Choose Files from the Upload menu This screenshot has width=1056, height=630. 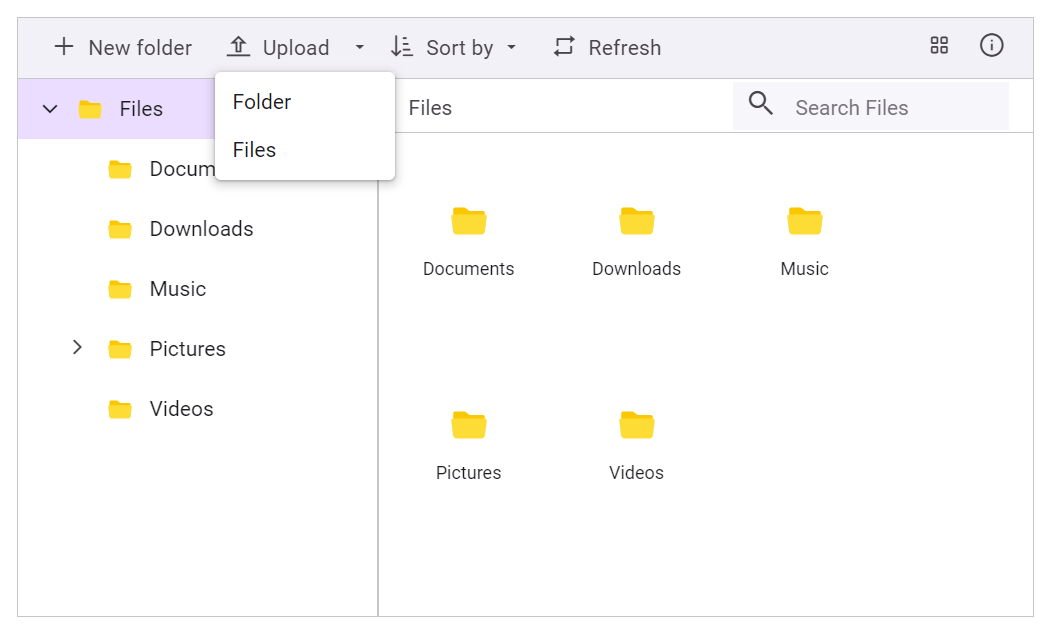coord(254,150)
